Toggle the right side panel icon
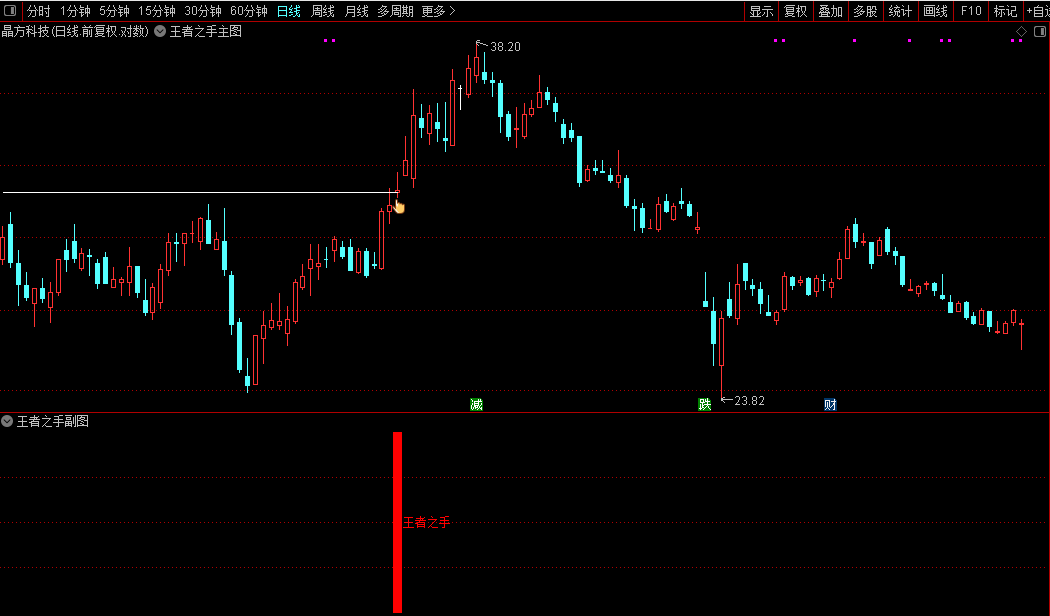Viewport: 1050px width, 616px height. 1040,31
